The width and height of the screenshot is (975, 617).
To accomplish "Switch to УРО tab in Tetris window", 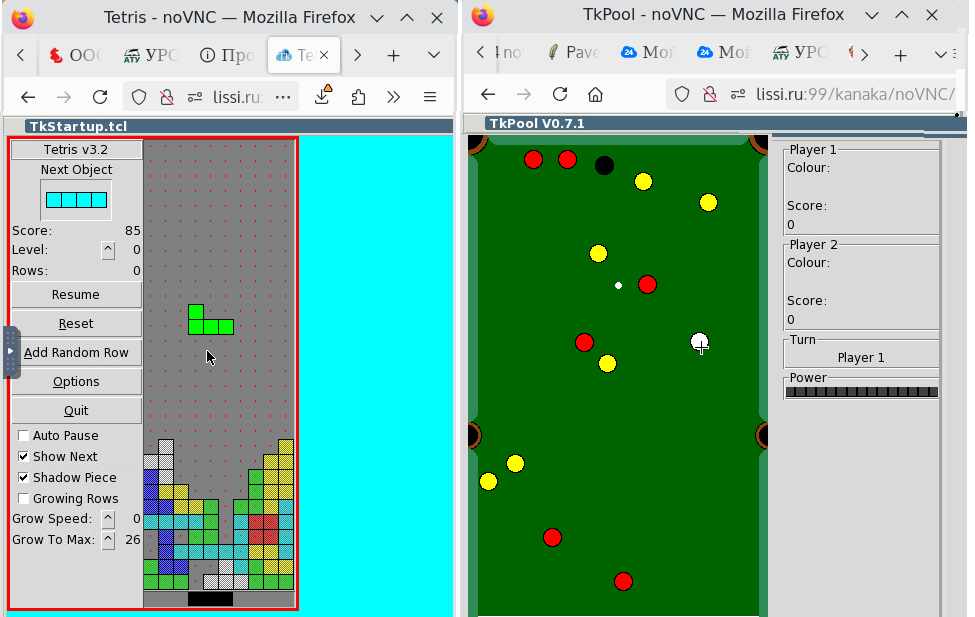I will tap(151, 55).
